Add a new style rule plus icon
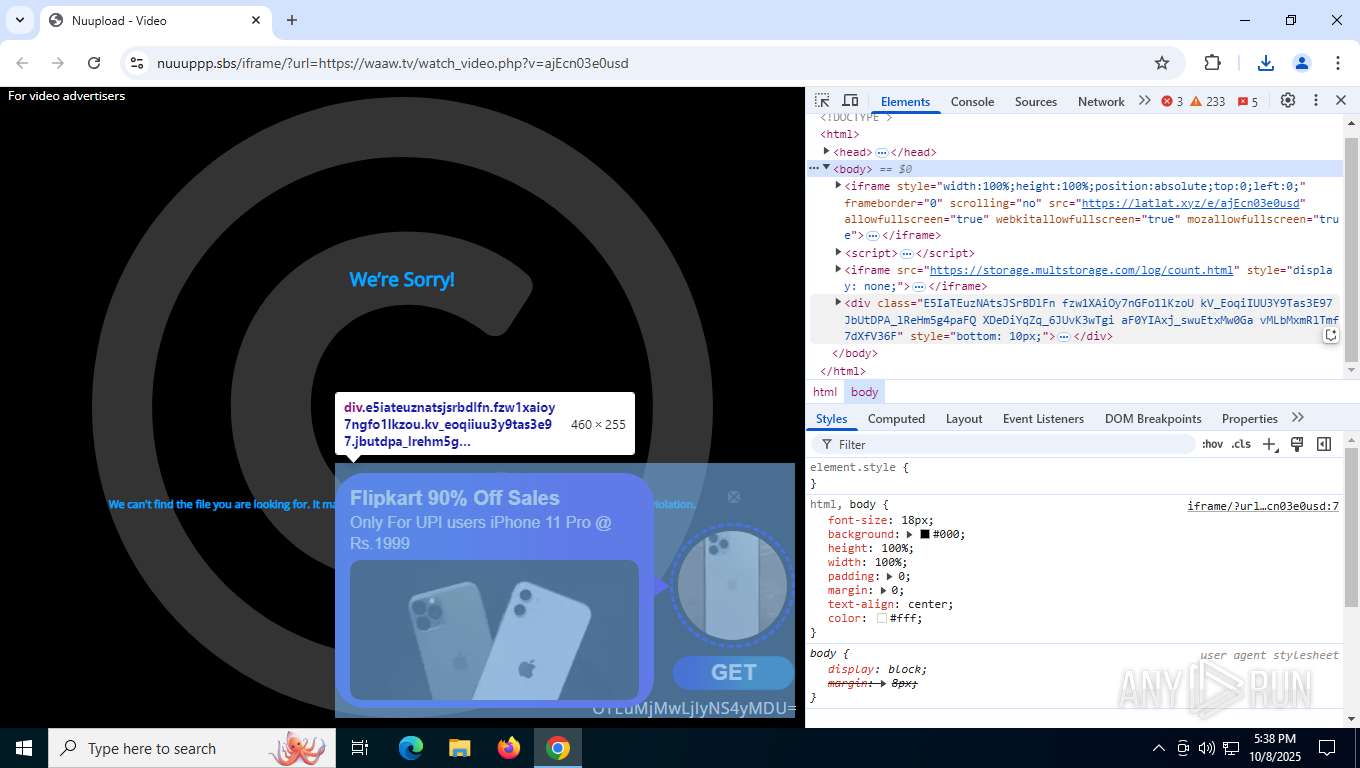Screen dimensions: 1360x768 click(1269, 444)
